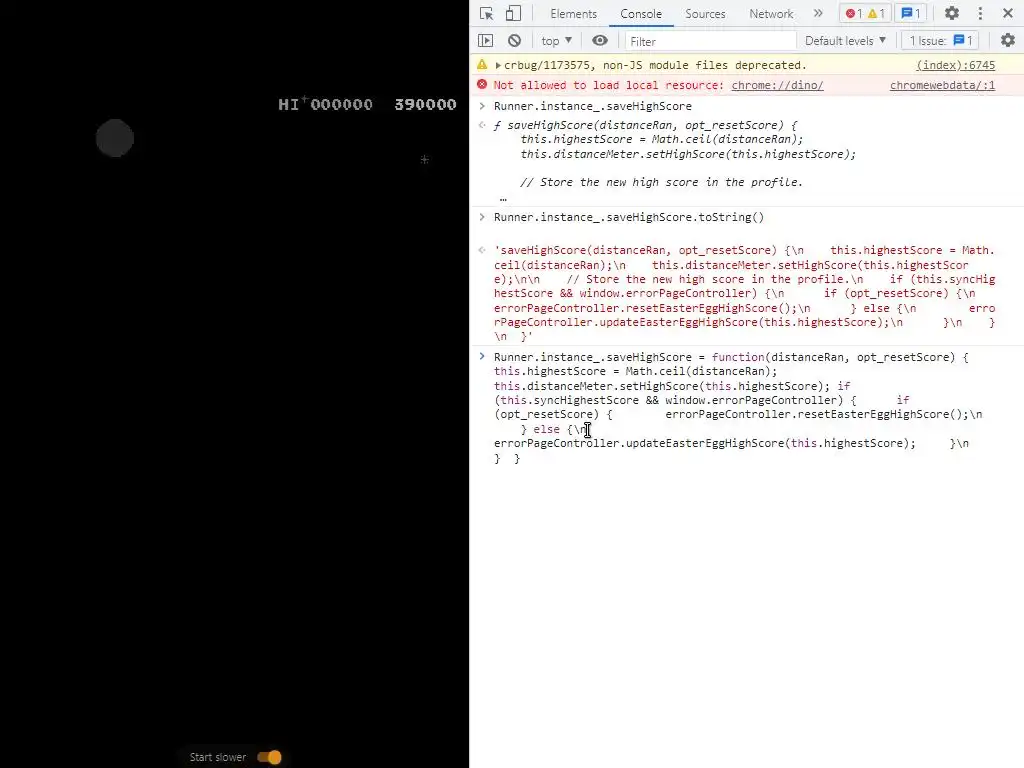Screen dimensions: 1024x768
Task: Focus the console Filter input field
Action: tap(711, 41)
